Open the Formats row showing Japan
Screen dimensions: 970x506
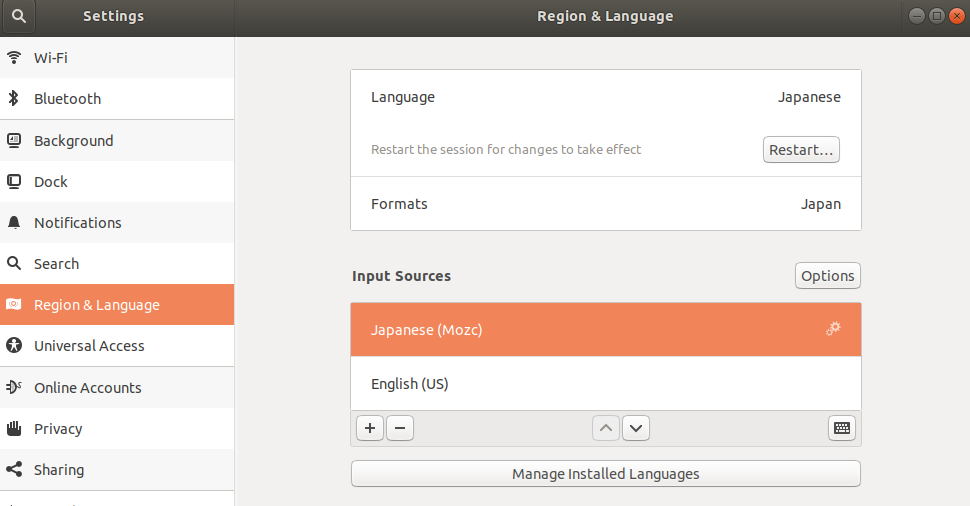click(x=605, y=204)
